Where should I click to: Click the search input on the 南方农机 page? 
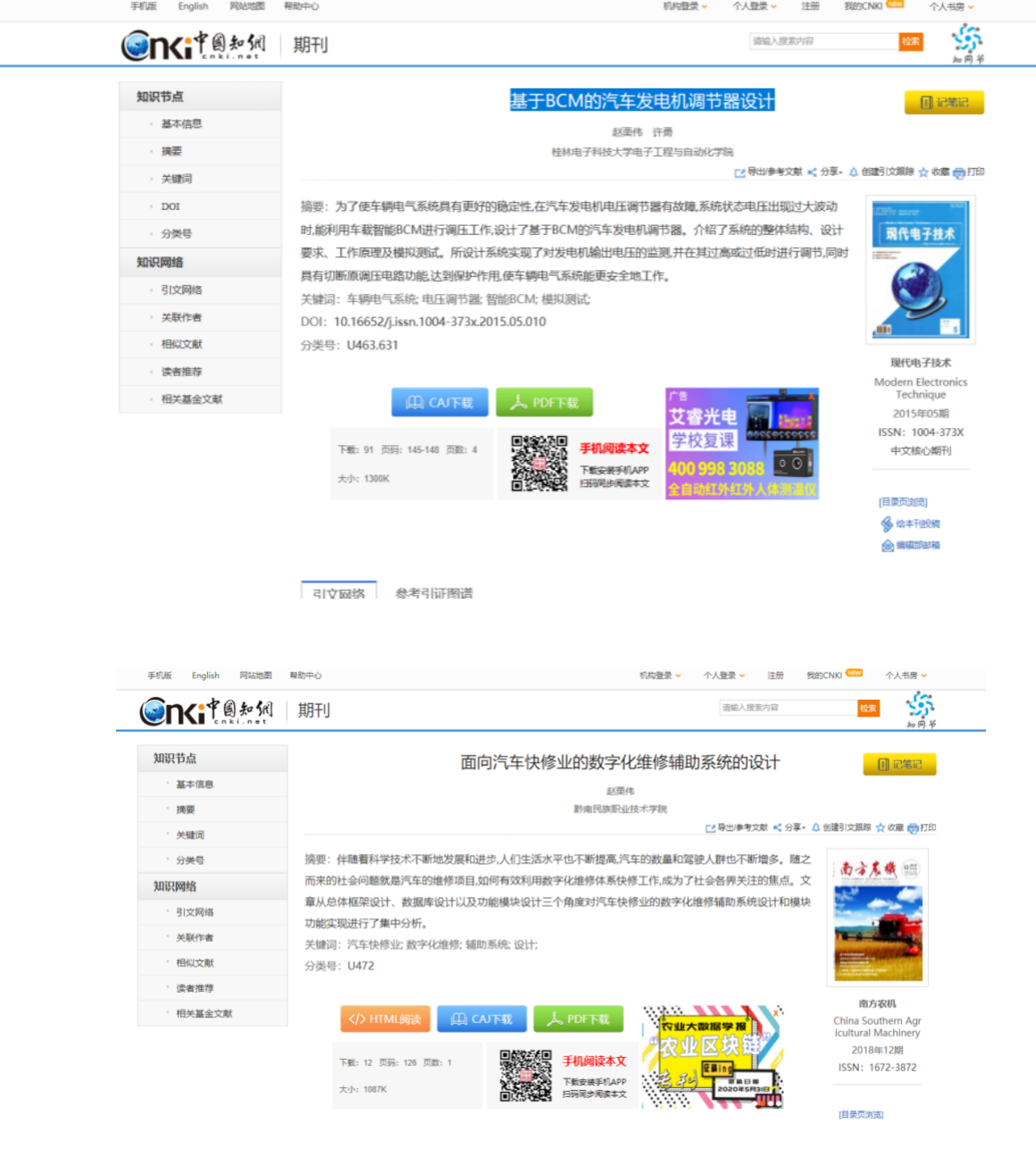pyautogui.click(x=789, y=708)
